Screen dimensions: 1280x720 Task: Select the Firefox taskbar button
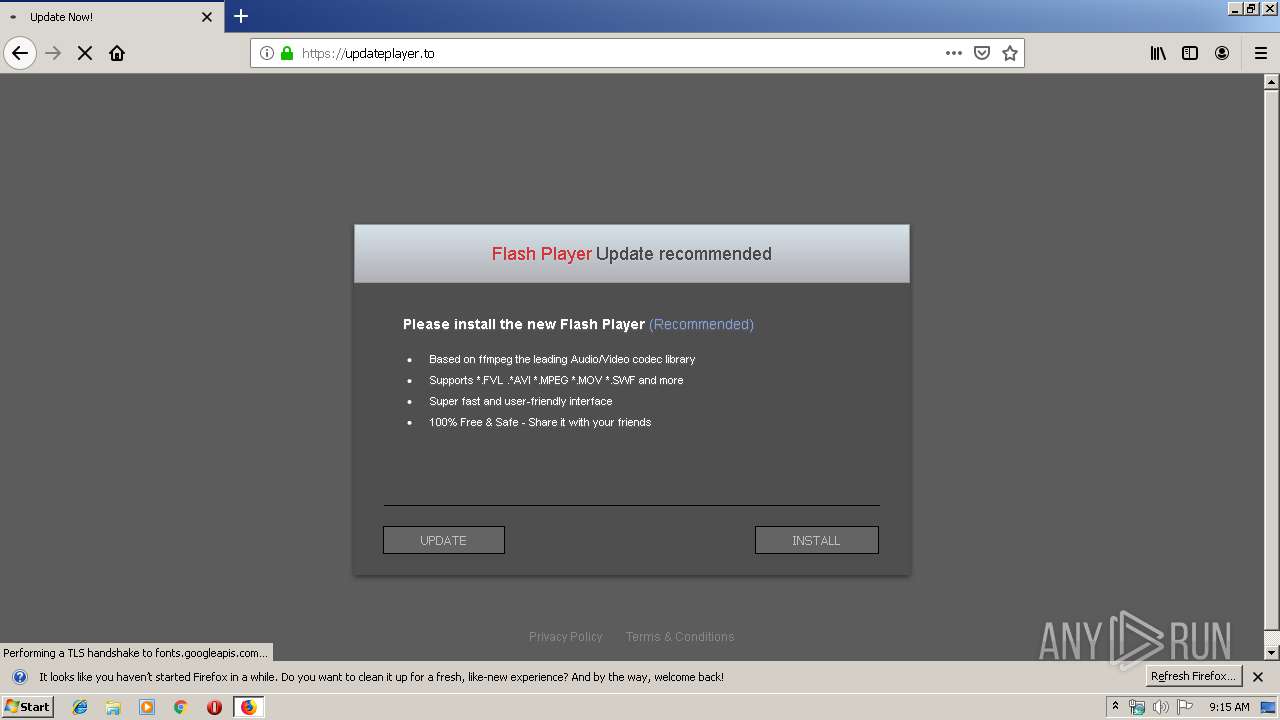point(248,707)
